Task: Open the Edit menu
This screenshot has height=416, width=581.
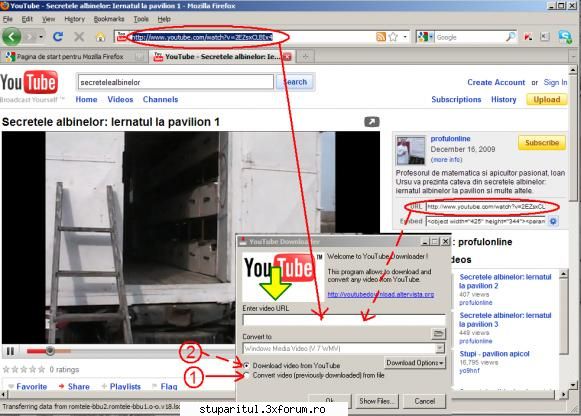Action: click(x=27, y=19)
